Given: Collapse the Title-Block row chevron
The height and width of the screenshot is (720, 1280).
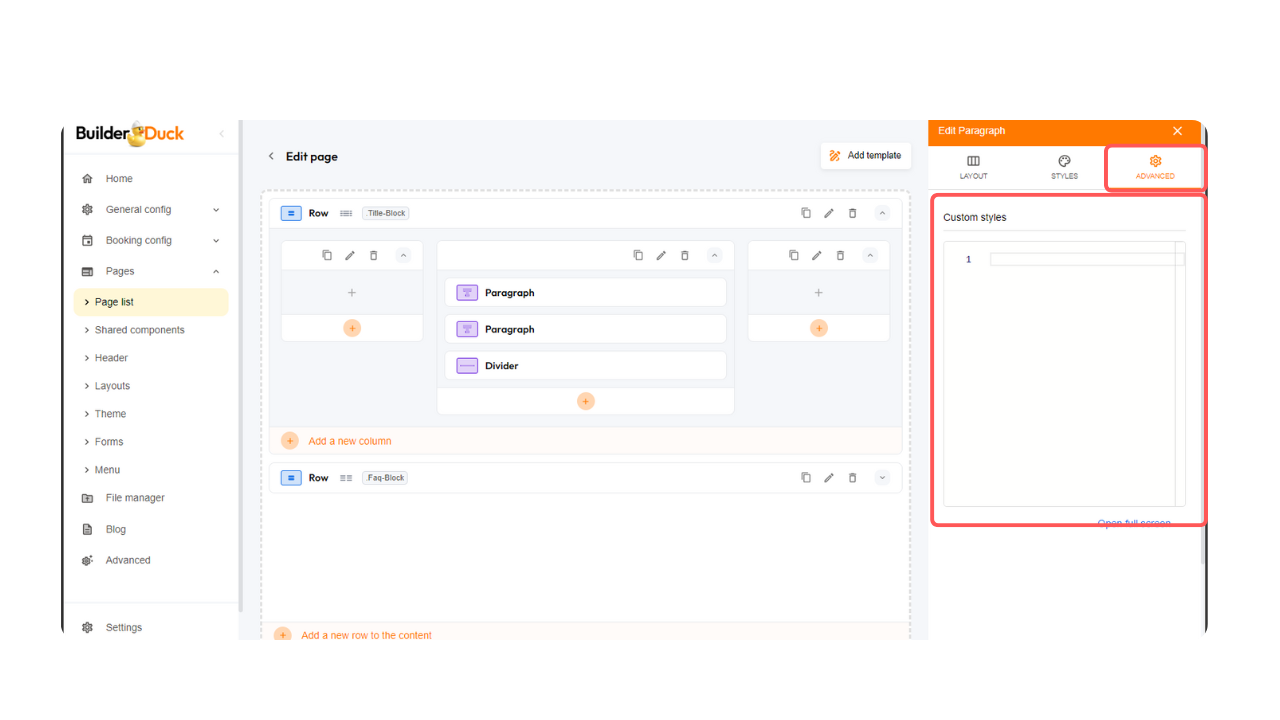Looking at the screenshot, I should (x=882, y=213).
